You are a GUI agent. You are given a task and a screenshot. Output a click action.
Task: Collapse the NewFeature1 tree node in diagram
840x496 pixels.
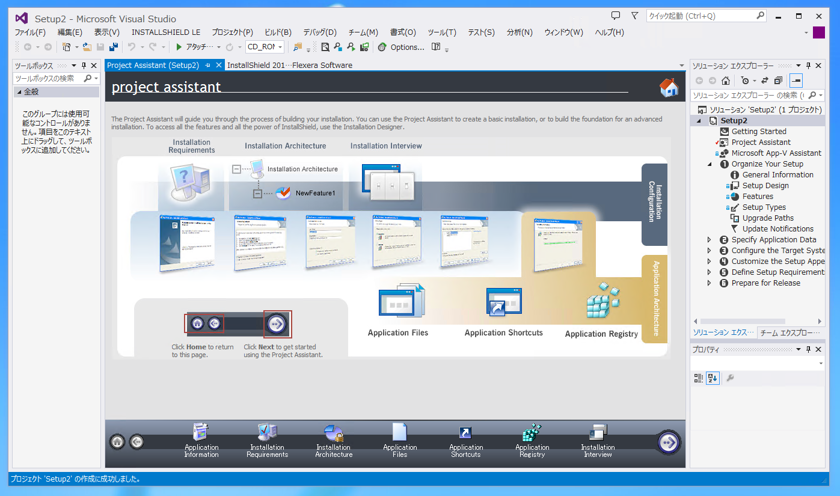[257, 193]
